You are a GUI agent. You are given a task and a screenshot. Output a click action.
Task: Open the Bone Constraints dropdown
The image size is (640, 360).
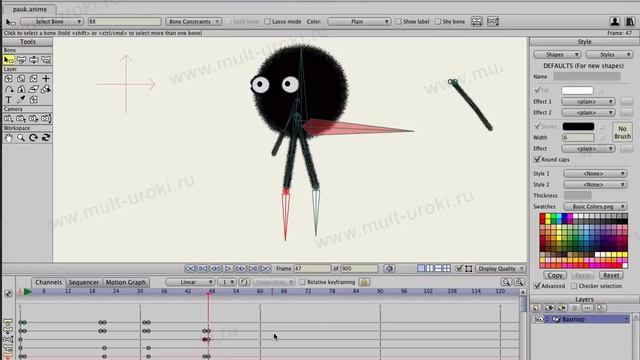pyautogui.click(x=193, y=21)
